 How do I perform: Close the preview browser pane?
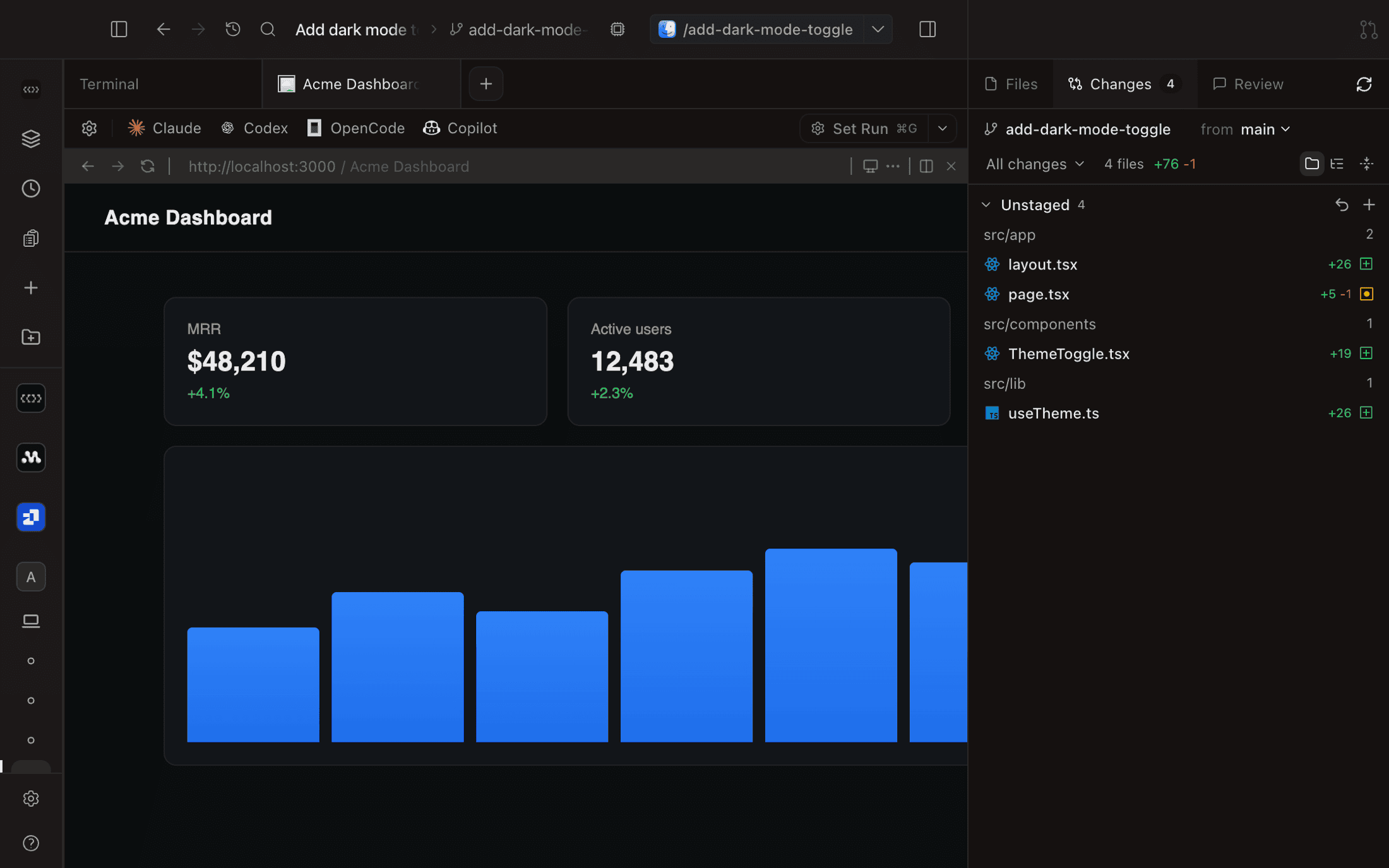point(951,166)
